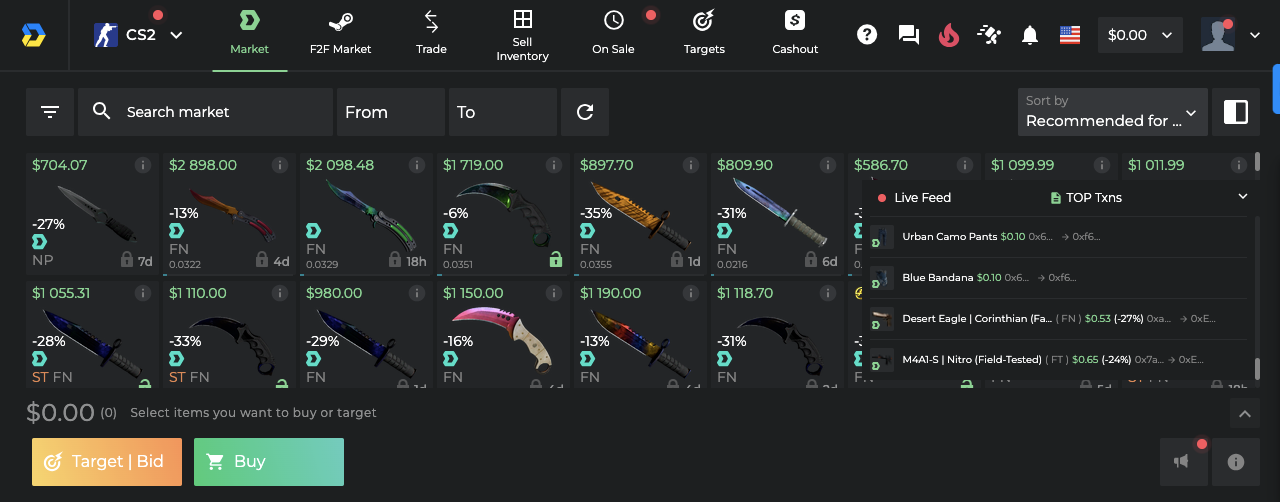Switch to the Live Feed view
The width and height of the screenshot is (1280, 502).
pyautogui.click(x=914, y=197)
